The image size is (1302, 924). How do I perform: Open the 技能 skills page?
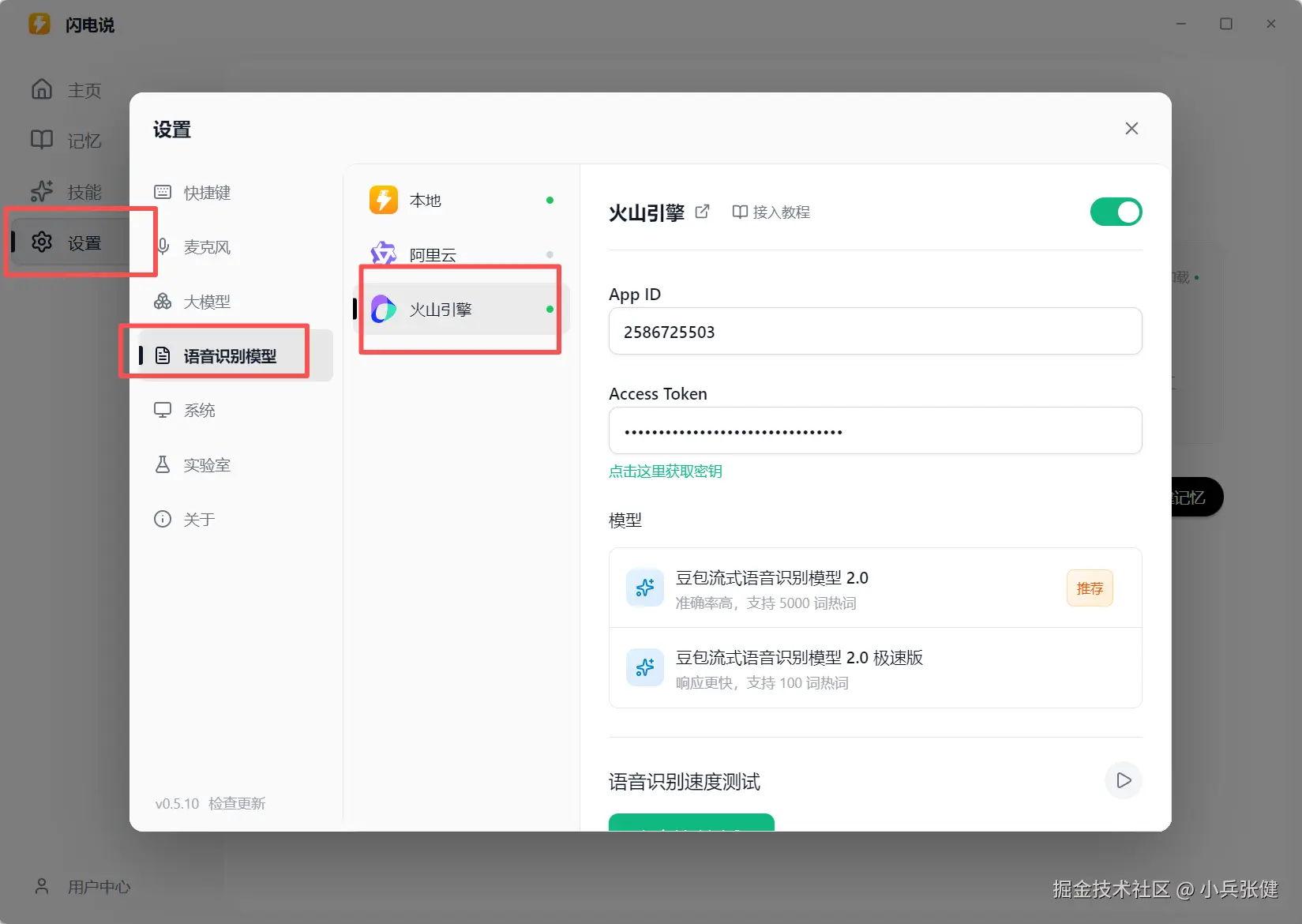click(67, 192)
